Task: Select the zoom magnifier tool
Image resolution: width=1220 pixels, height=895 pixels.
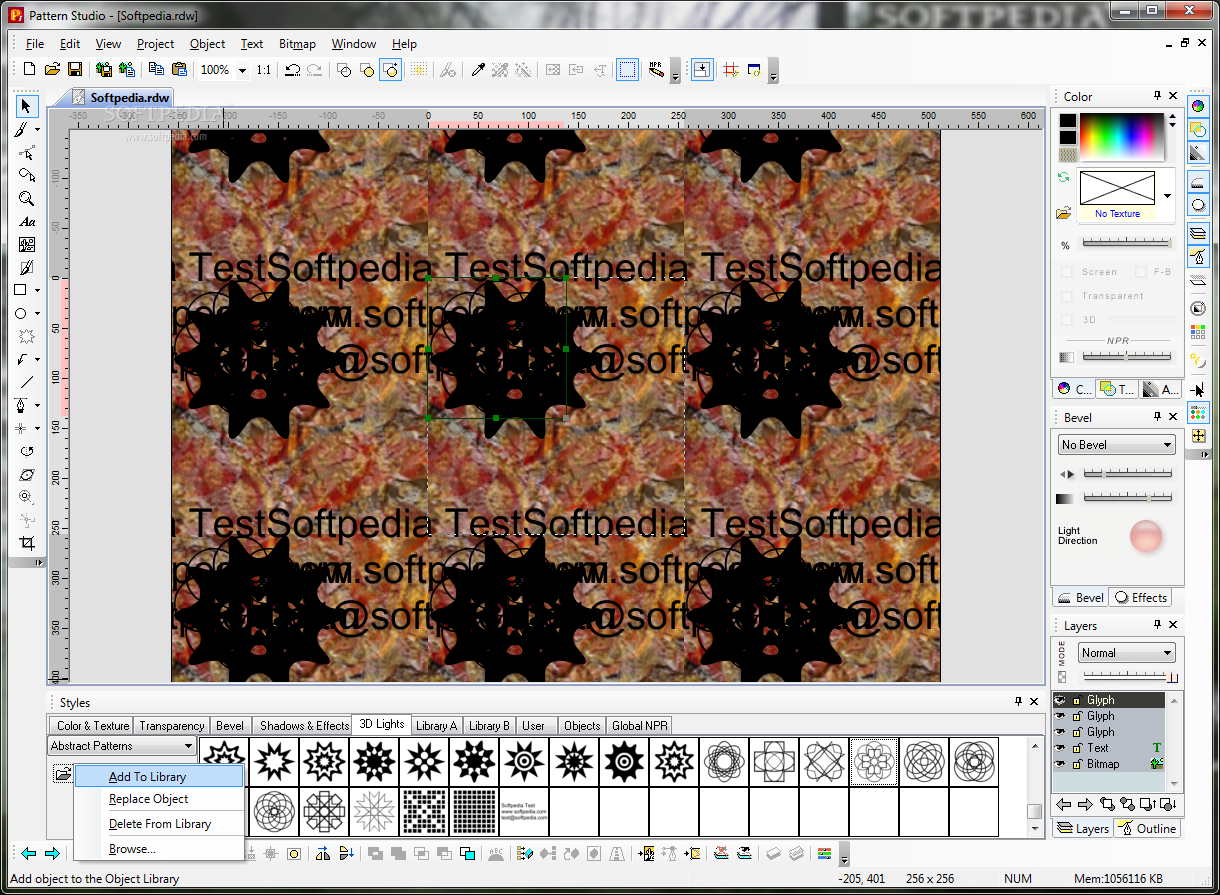Action: pyautogui.click(x=27, y=198)
